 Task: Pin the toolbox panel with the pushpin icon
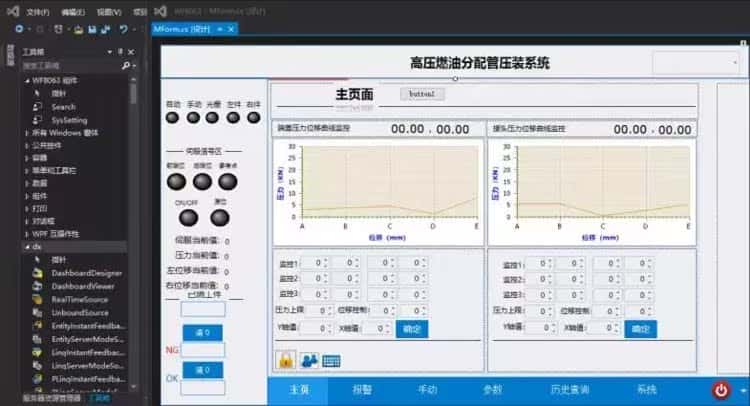pos(121,52)
